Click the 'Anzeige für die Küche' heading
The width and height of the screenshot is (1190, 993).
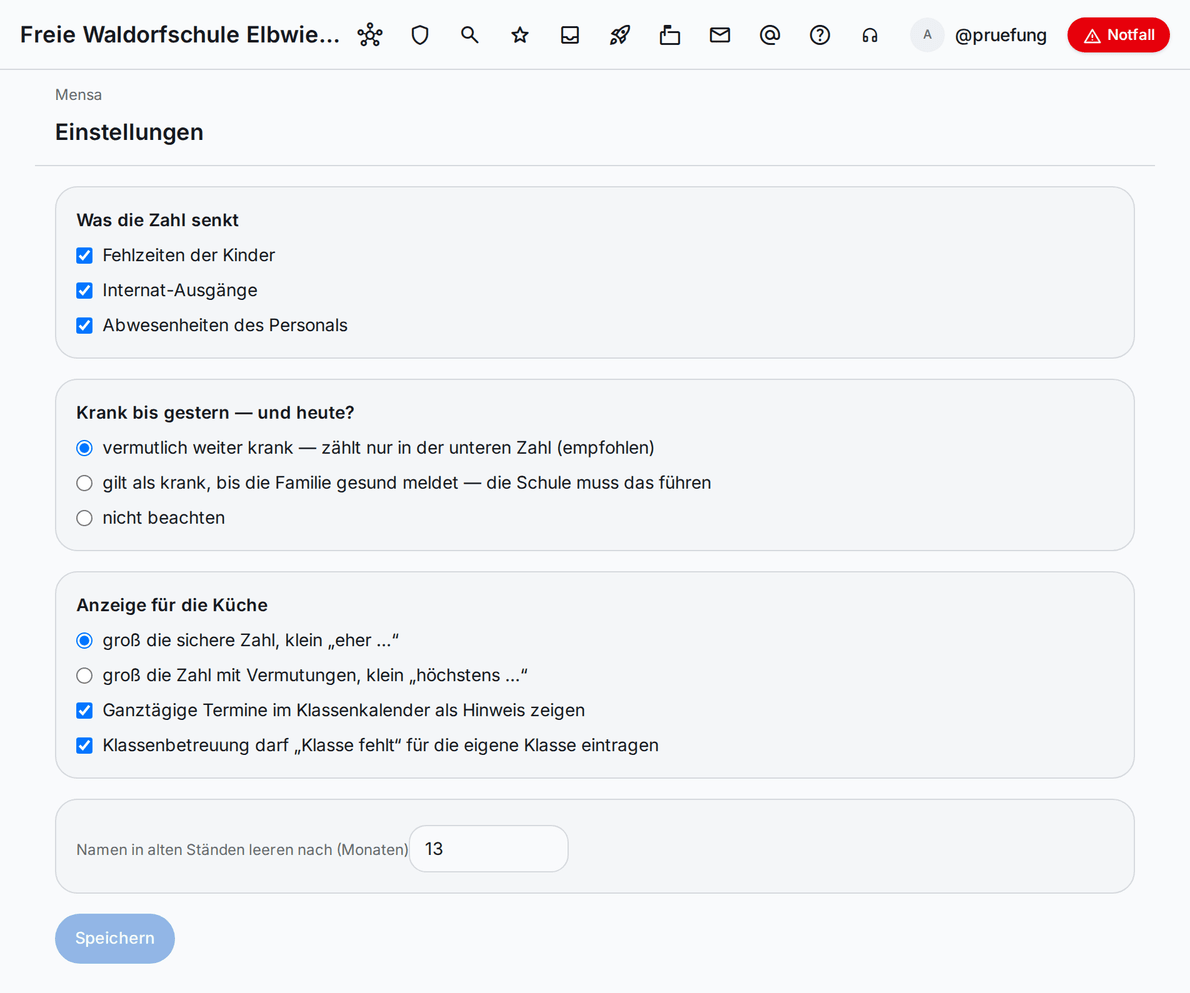click(x=172, y=605)
